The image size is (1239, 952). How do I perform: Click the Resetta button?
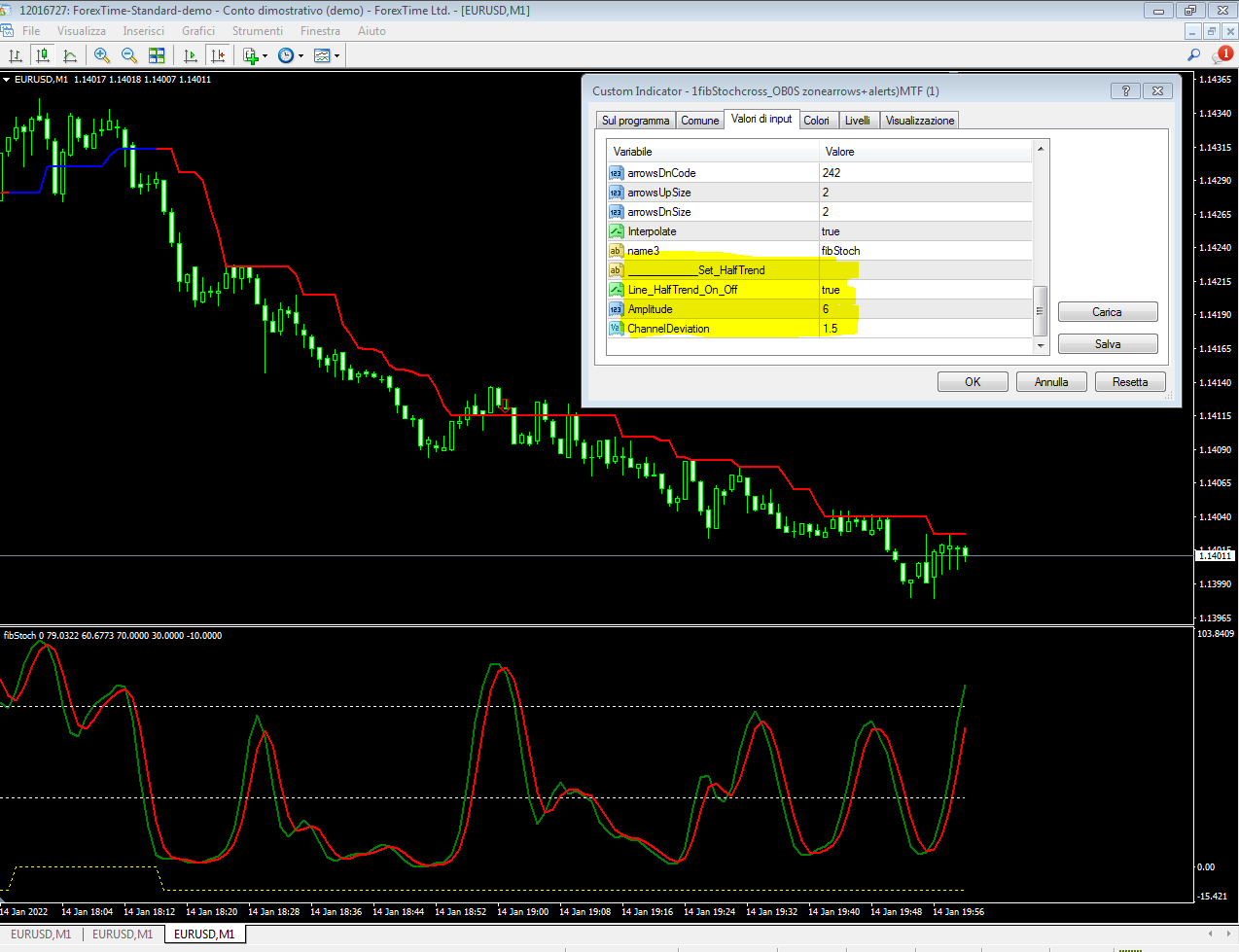[x=1129, y=382]
